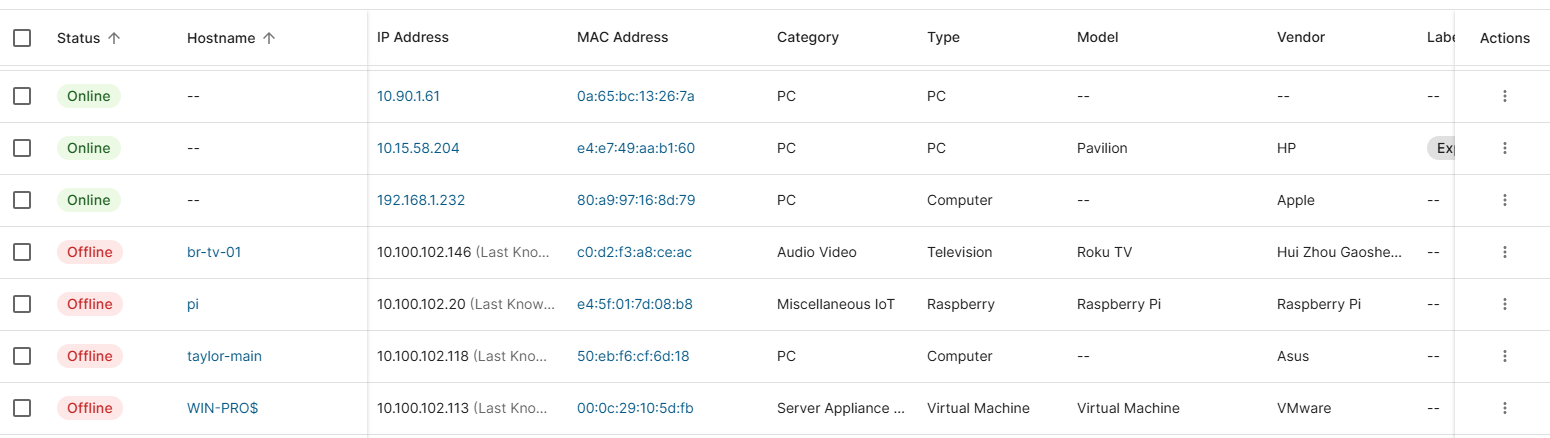This screenshot has height=438, width=1550.
Task: Open actions menu for pi device
Action: click(x=1504, y=304)
